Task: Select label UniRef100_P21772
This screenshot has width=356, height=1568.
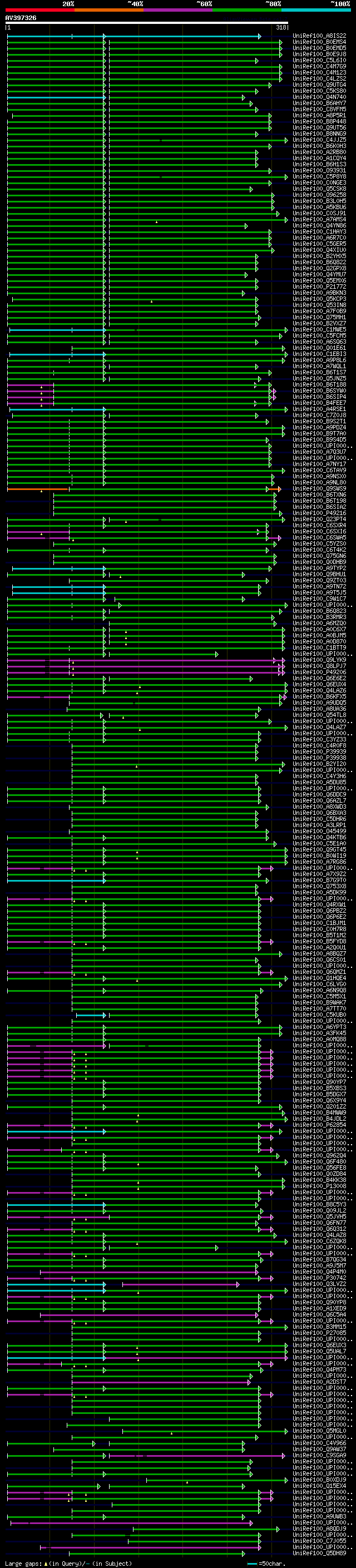Action: pos(319,286)
